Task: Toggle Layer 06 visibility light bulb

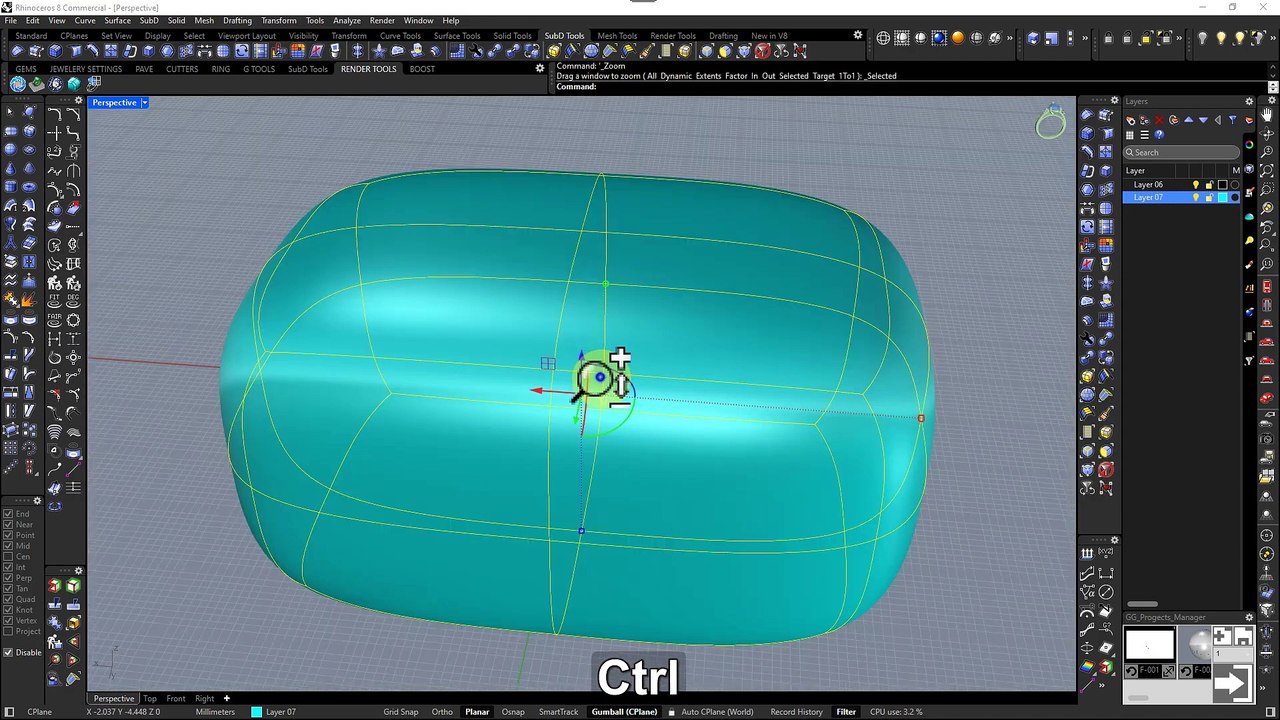Action: point(1196,184)
